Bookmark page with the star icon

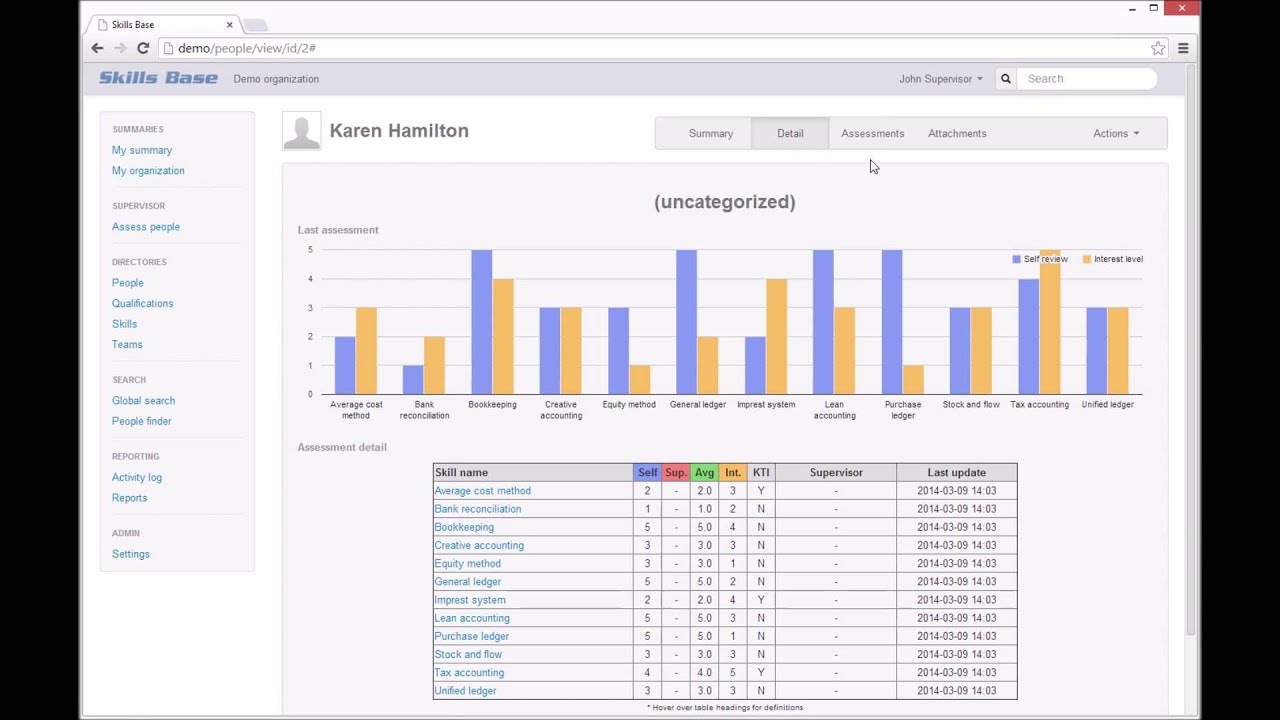(x=1158, y=48)
